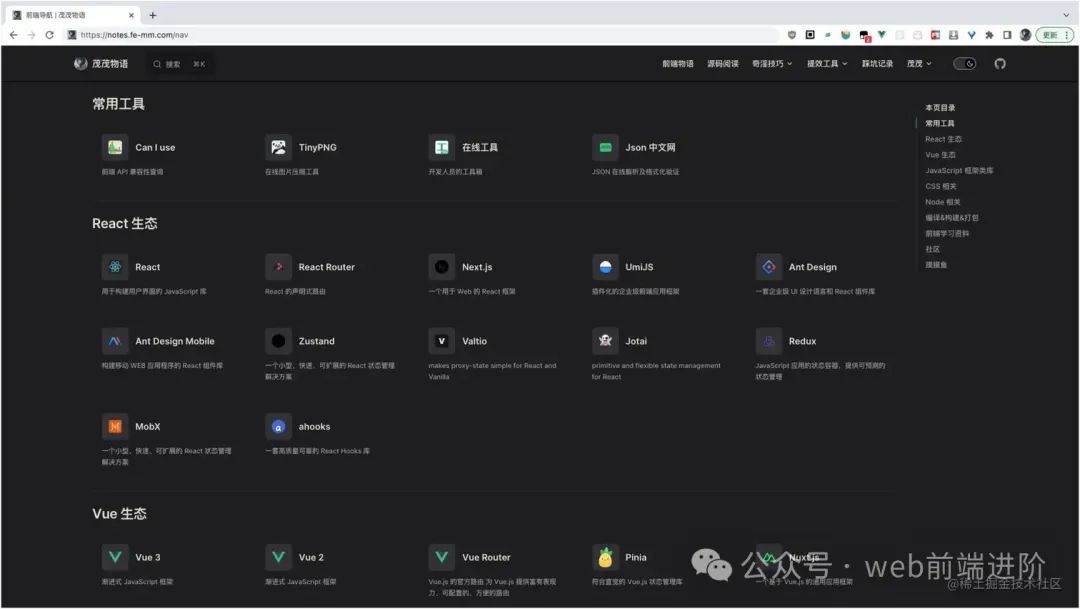Open the Vue 3 card icon
1080x609 pixels.
pyautogui.click(x=115, y=557)
